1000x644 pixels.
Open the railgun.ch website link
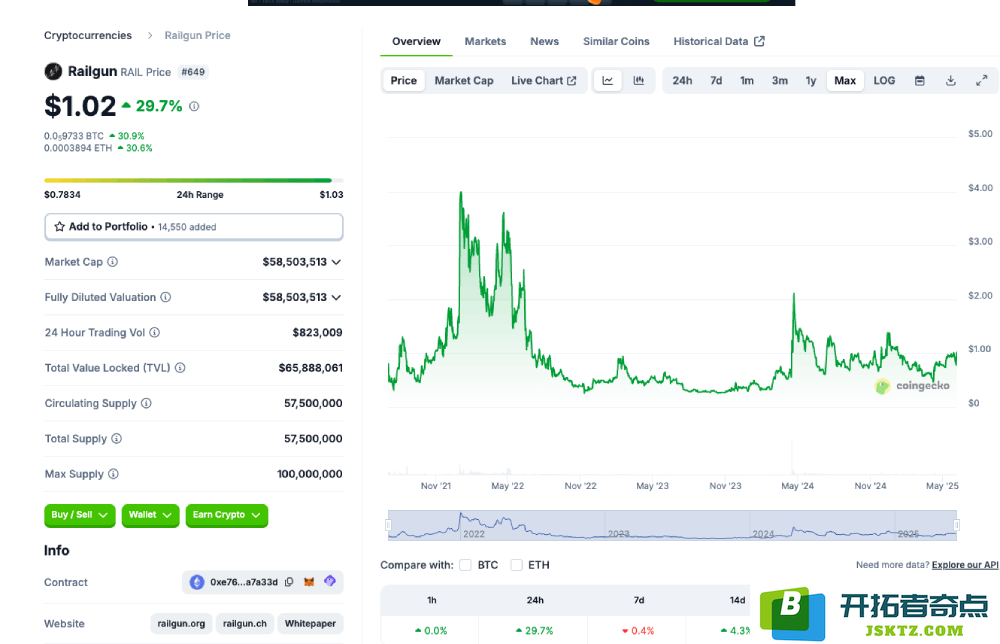245,624
